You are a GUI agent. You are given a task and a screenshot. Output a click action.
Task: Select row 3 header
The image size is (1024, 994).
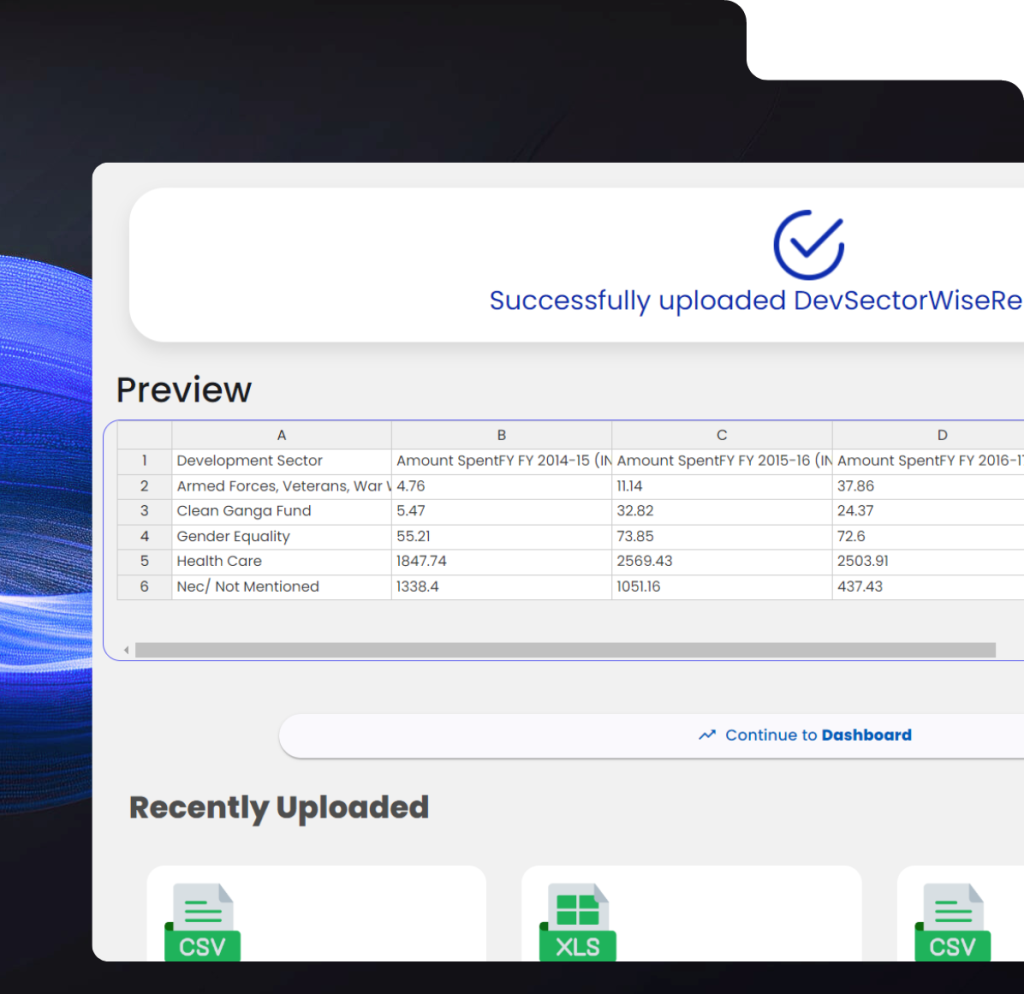144,511
